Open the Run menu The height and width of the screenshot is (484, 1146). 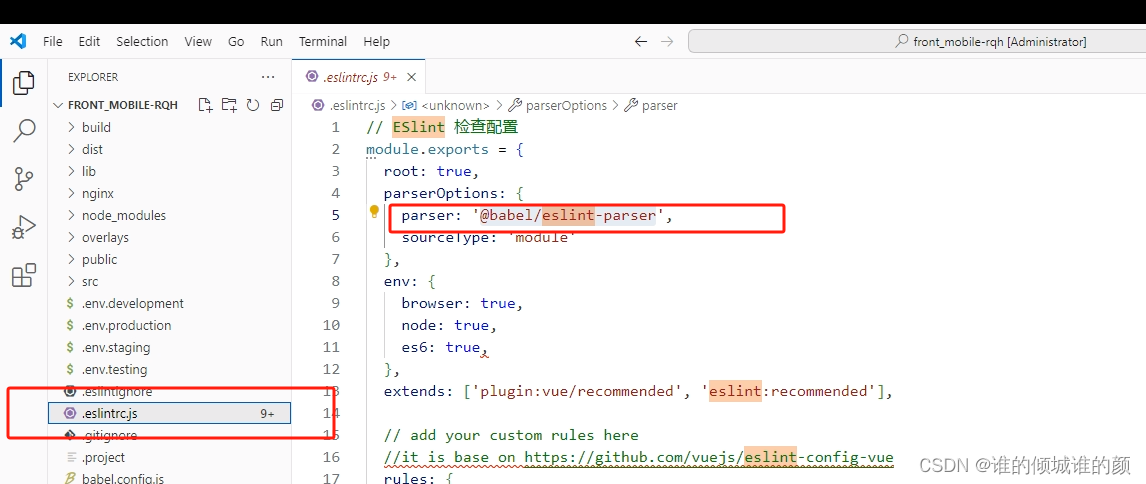tap(271, 42)
